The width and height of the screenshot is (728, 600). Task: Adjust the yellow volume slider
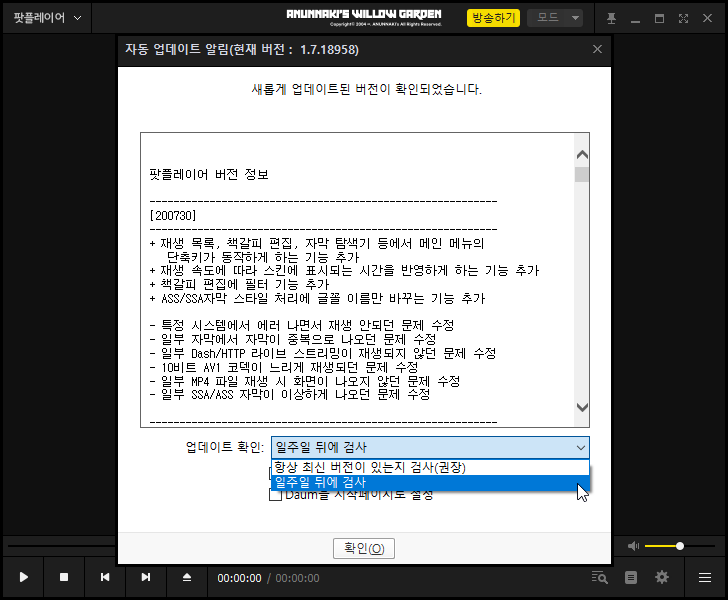pyautogui.click(x=679, y=546)
